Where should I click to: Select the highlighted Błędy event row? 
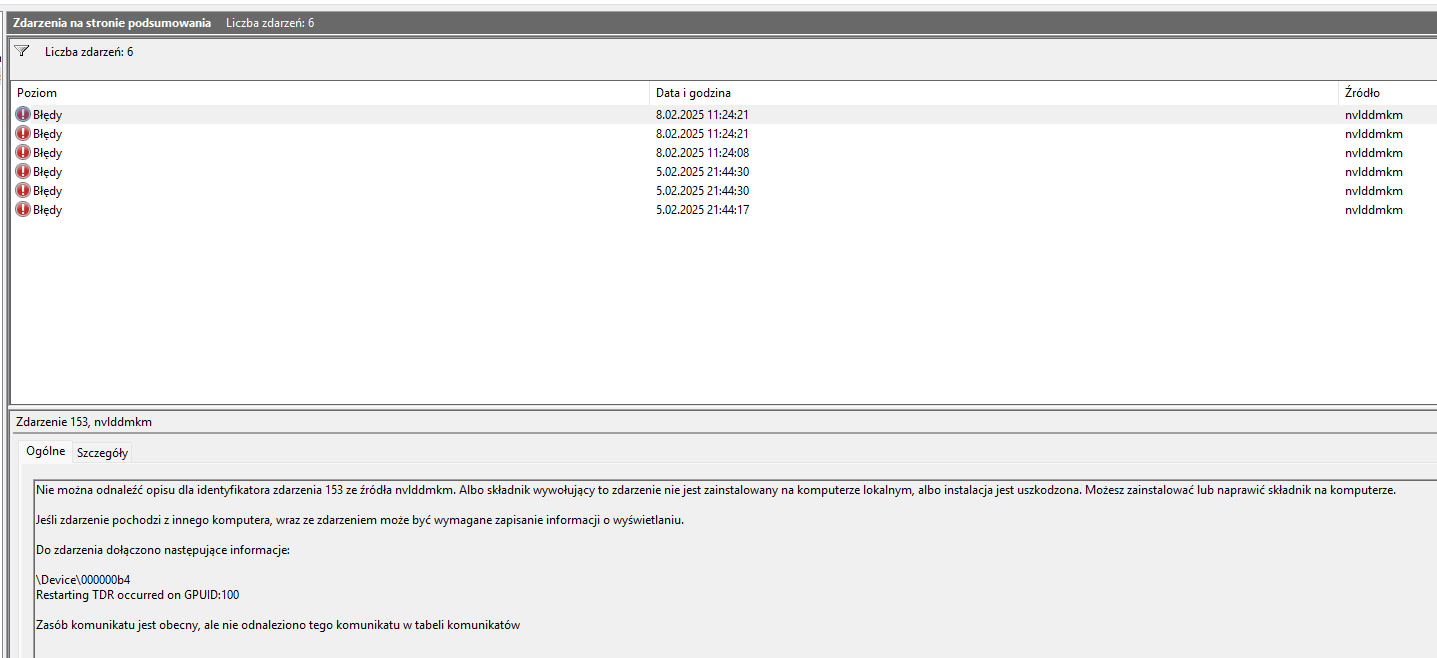coord(723,115)
